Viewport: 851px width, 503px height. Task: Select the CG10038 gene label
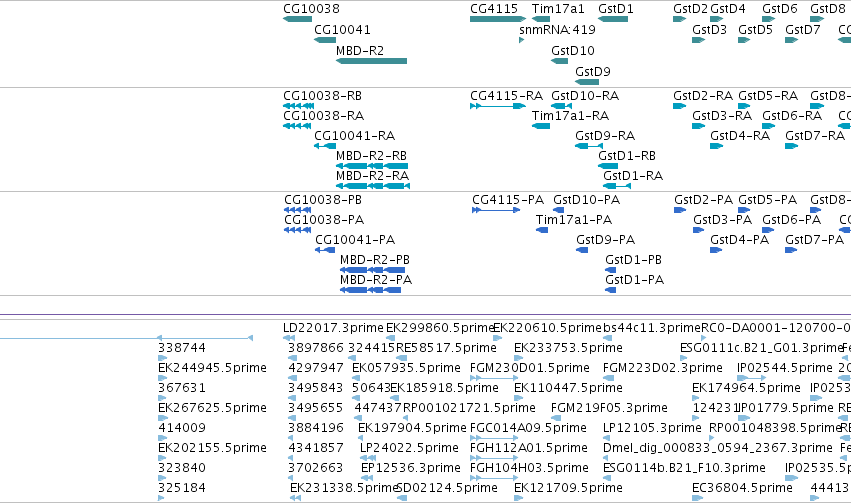point(312,9)
